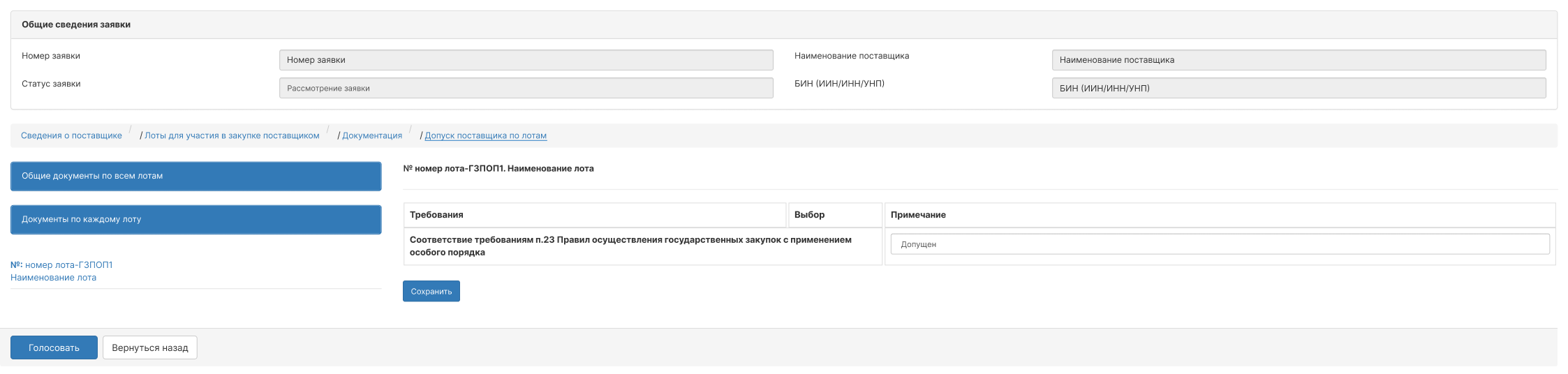Select the Допуск поставщика по лотам tab
Screen dimensions: 1568x374
485,135
